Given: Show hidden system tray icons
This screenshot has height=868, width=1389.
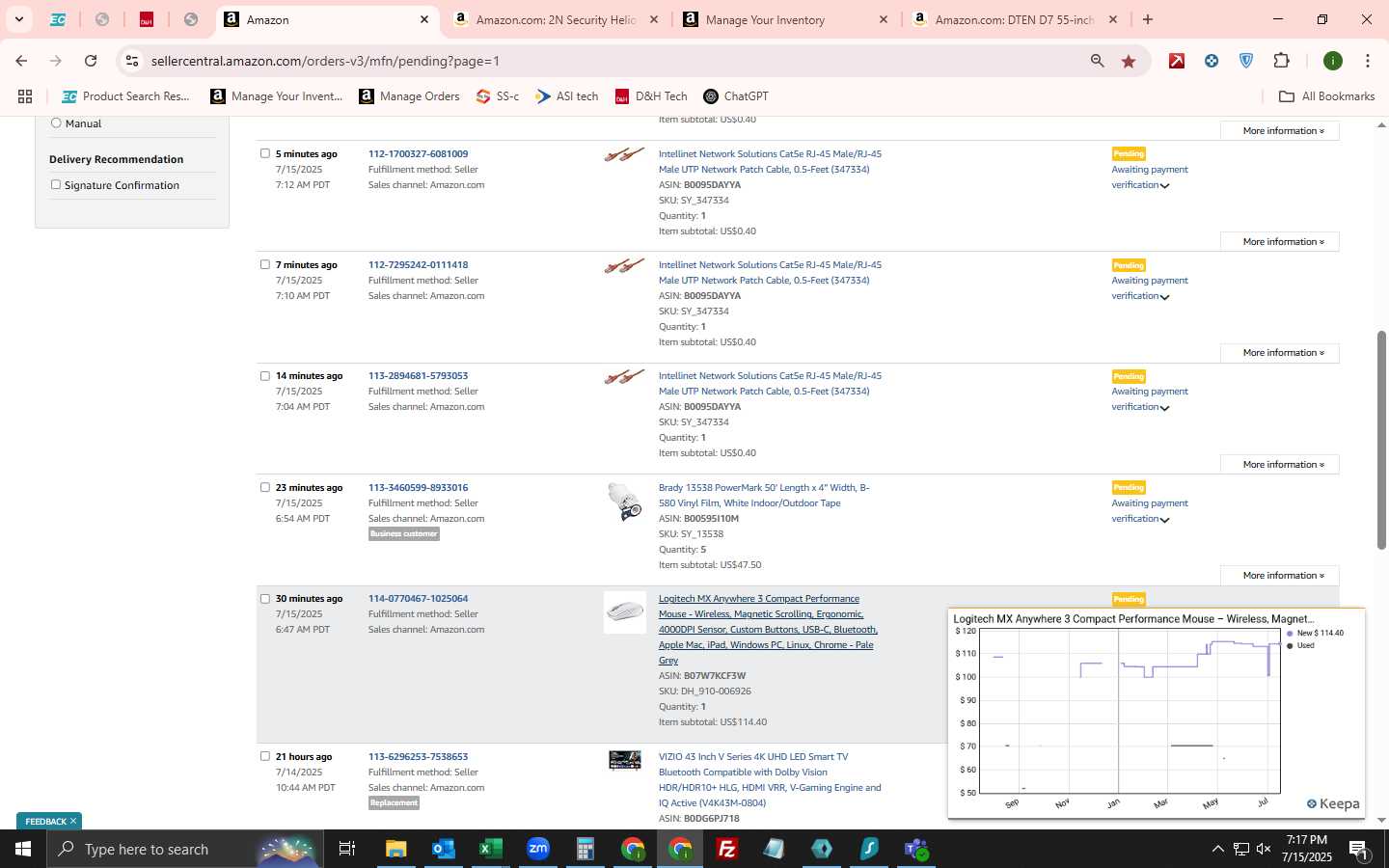Looking at the screenshot, I should [x=1217, y=849].
